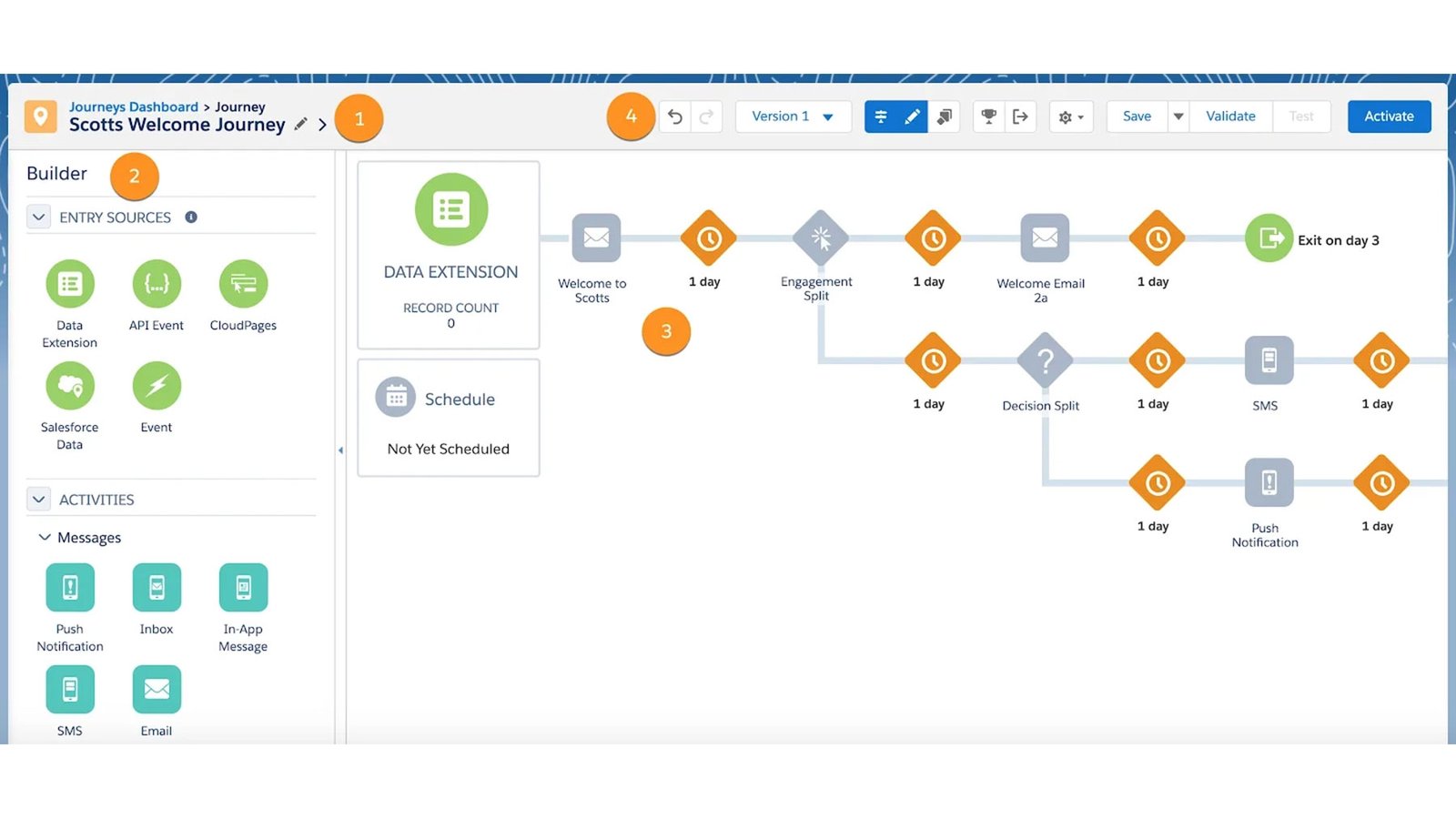Select the Inbox message activity

[x=157, y=588]
